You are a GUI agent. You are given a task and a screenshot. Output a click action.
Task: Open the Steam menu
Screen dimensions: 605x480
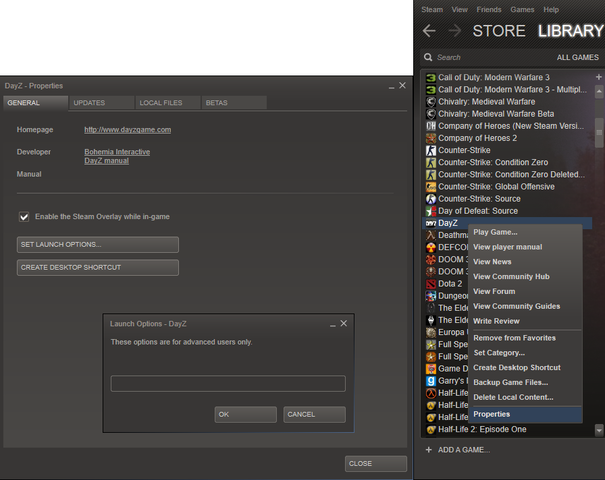point(432,10)
